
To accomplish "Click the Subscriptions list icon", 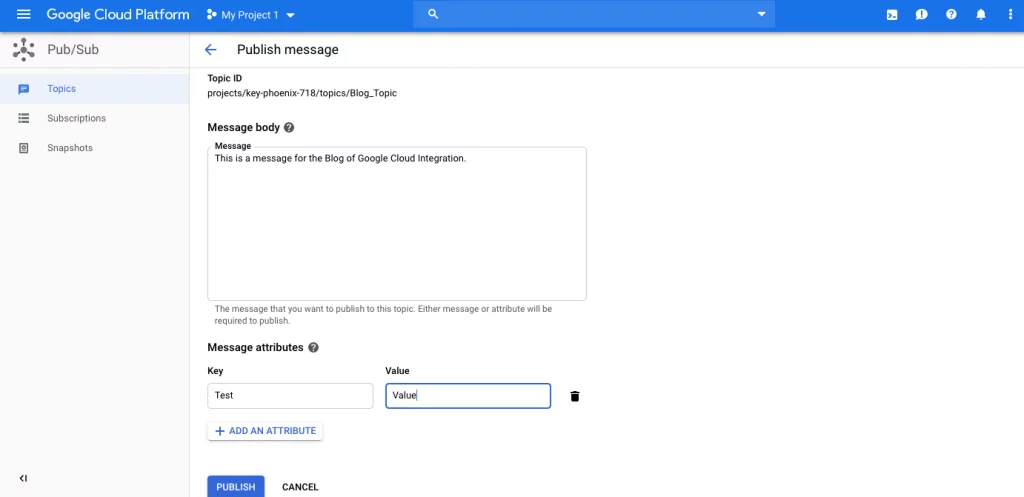I will (24, 118).
